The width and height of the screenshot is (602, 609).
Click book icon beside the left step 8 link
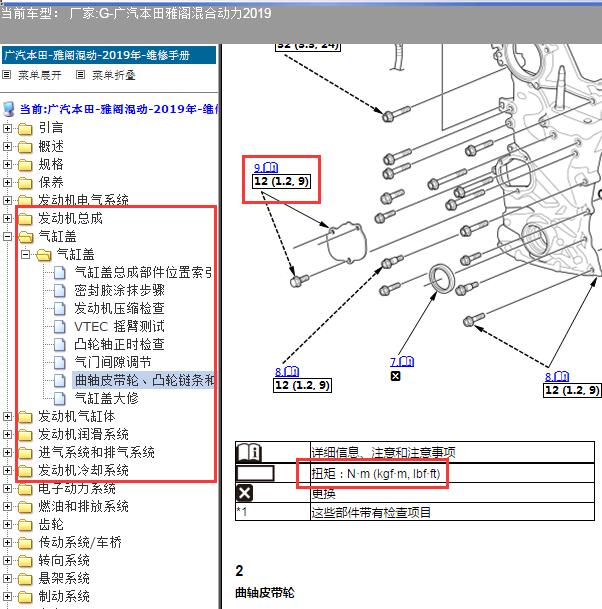click(291, 372)
